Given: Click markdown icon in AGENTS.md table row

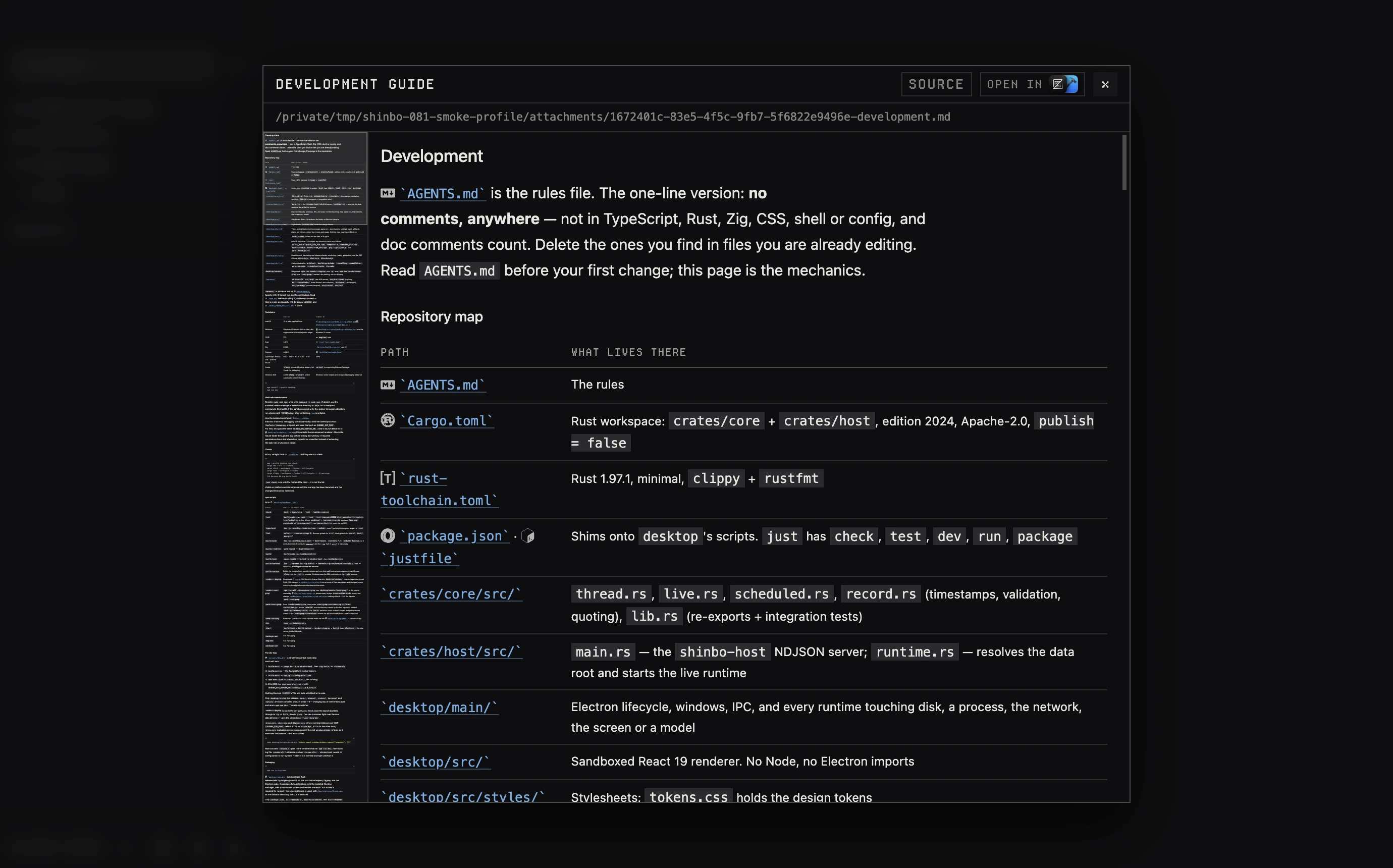Looking at the screenshot, I should pos(388,385).
